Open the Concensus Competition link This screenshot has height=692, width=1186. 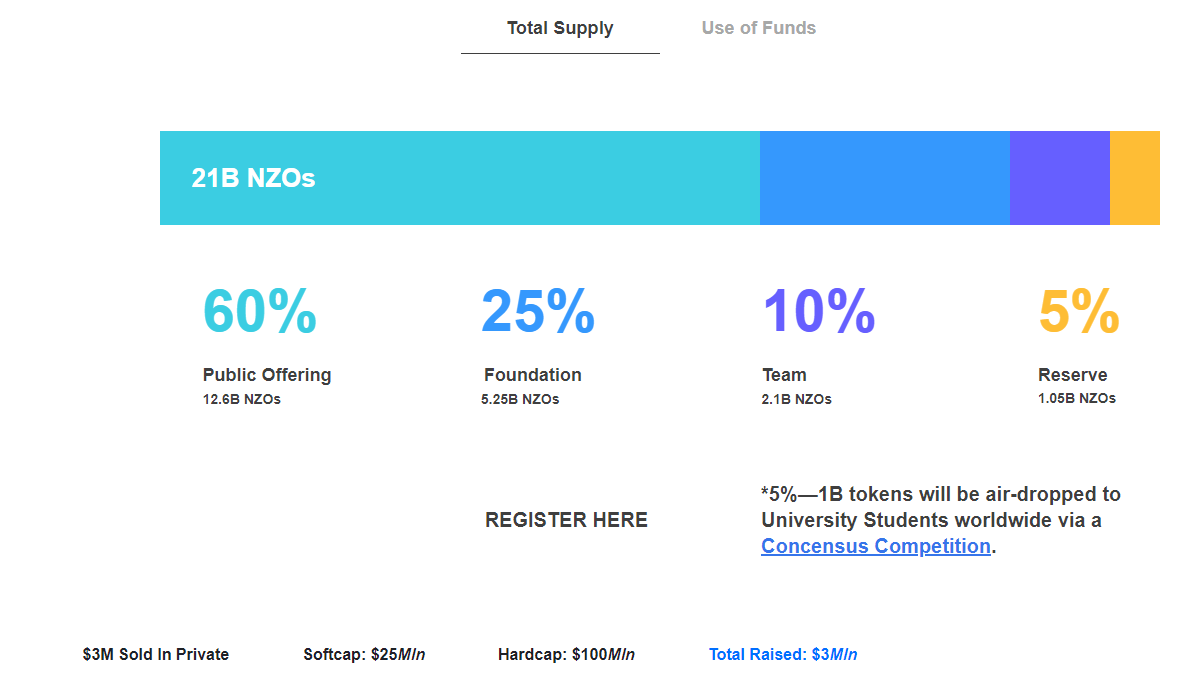pos(875,546)
